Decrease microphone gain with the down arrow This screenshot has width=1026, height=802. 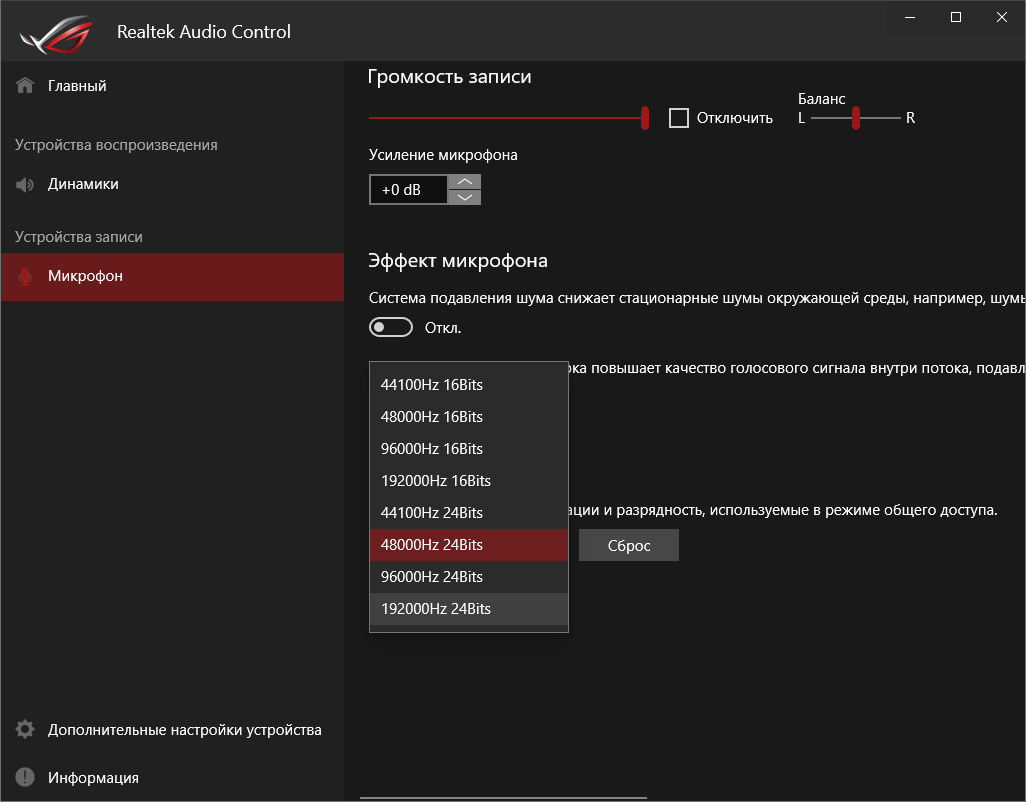click(464, 197)
